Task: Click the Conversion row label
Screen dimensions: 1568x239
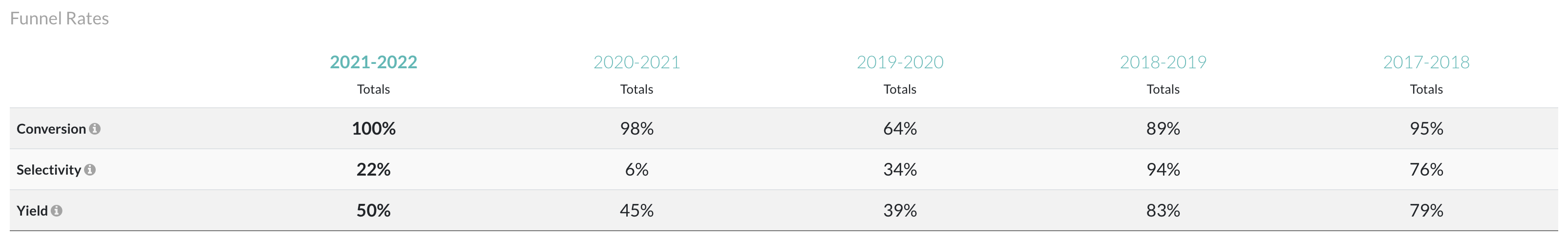Action: click(x=51, y=129)
